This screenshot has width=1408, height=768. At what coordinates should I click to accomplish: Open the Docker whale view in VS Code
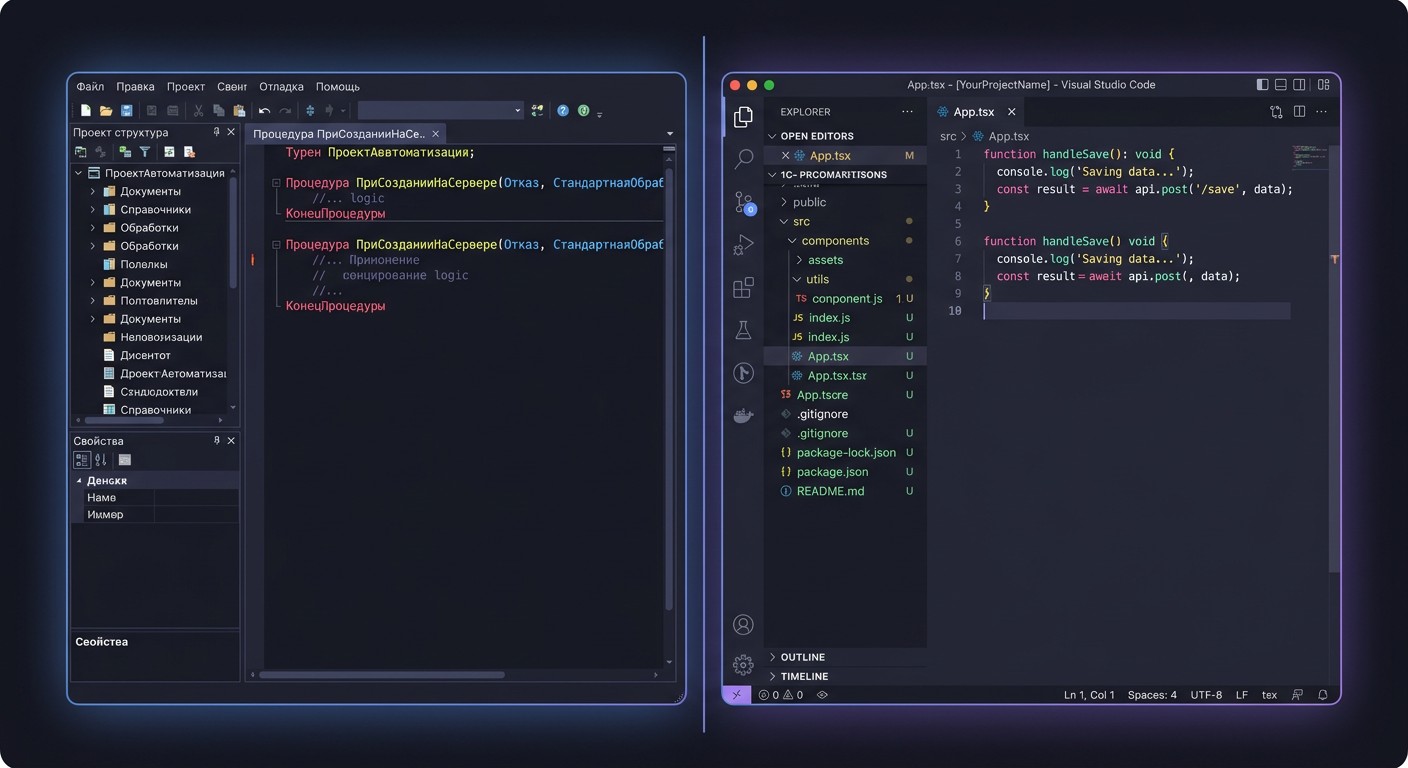[x=744, y=416]
